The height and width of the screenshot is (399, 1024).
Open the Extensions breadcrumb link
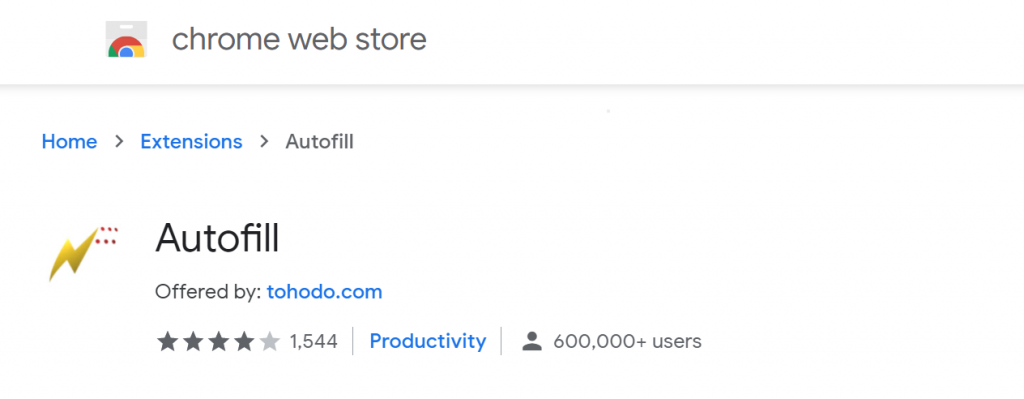pyautogui.click(x=191, y=142)
